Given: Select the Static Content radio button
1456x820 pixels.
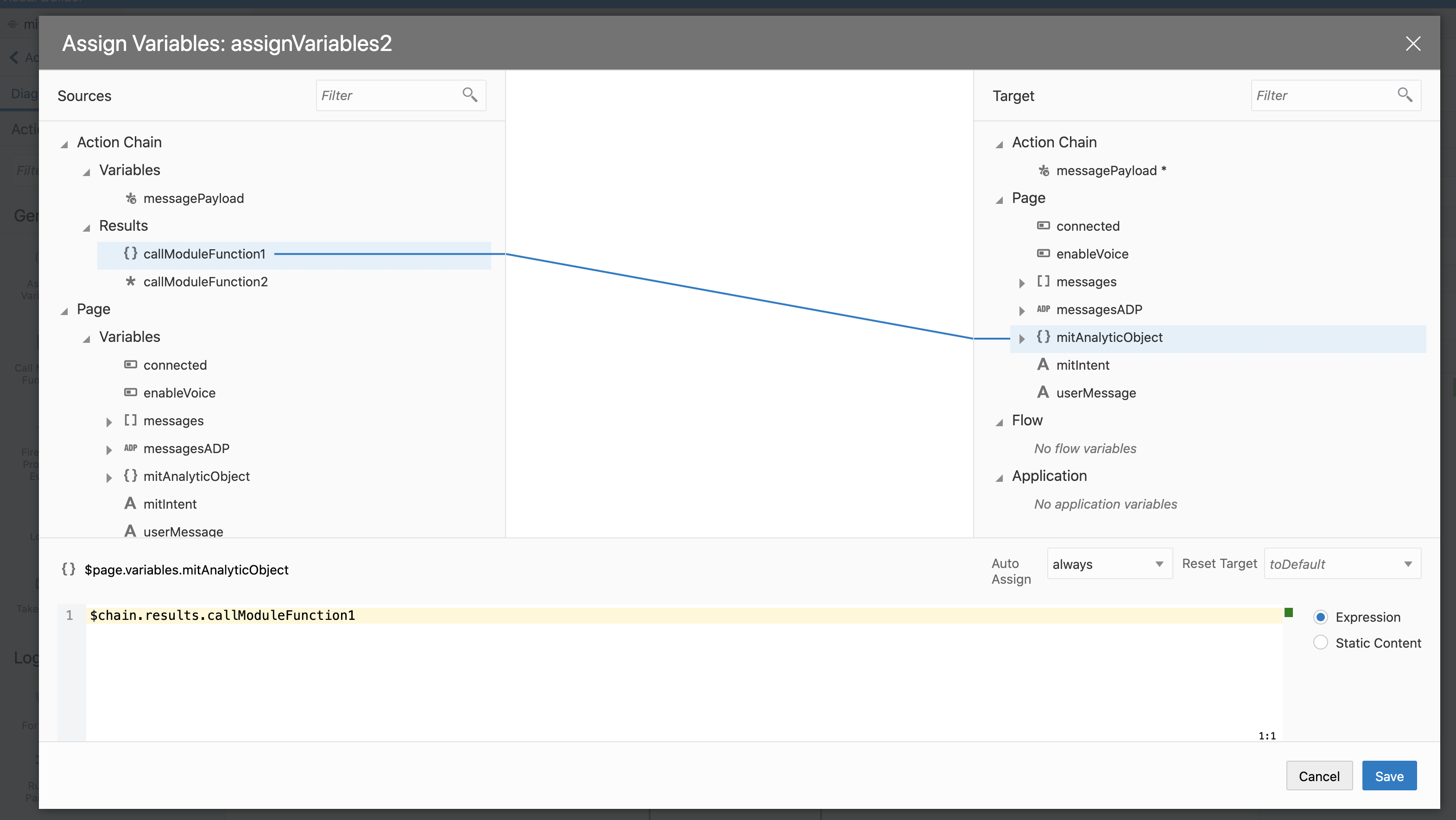Looking at the screenshot, I should click(1320, 643).
